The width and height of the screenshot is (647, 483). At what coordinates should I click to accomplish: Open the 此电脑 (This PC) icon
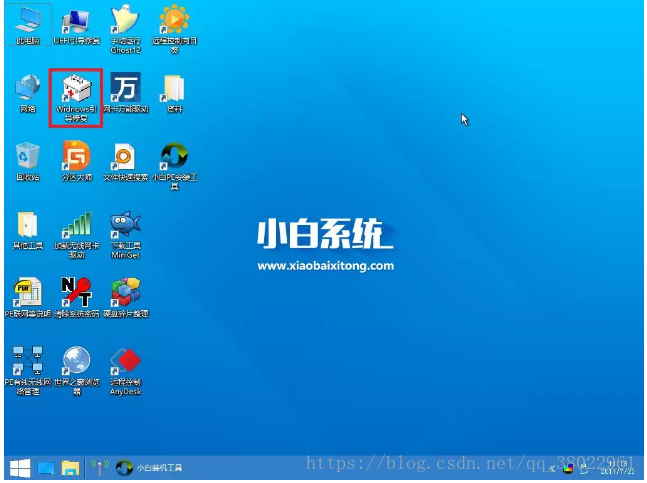click(28, 26)
